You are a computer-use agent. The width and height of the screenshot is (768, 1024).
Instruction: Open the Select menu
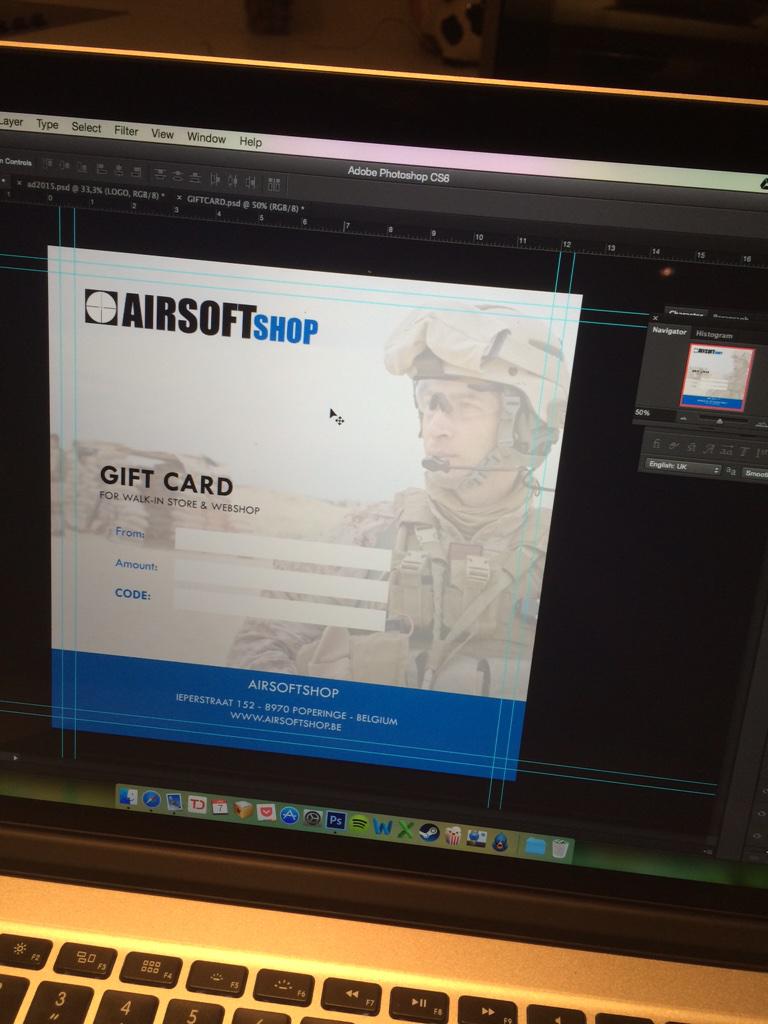point(86,127)
